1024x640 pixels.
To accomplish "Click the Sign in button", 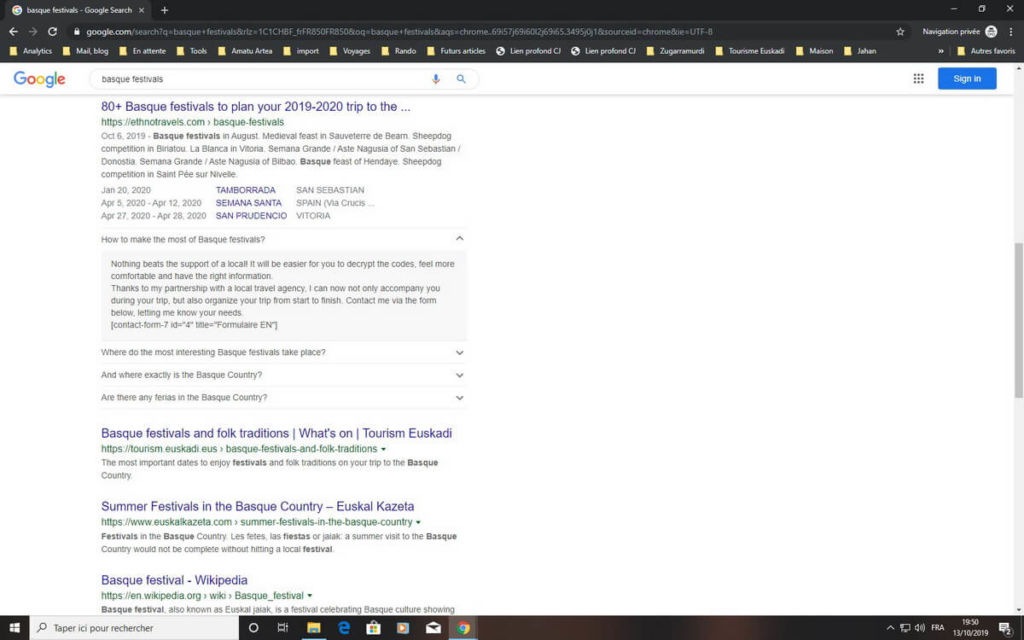I will [967, 78].
